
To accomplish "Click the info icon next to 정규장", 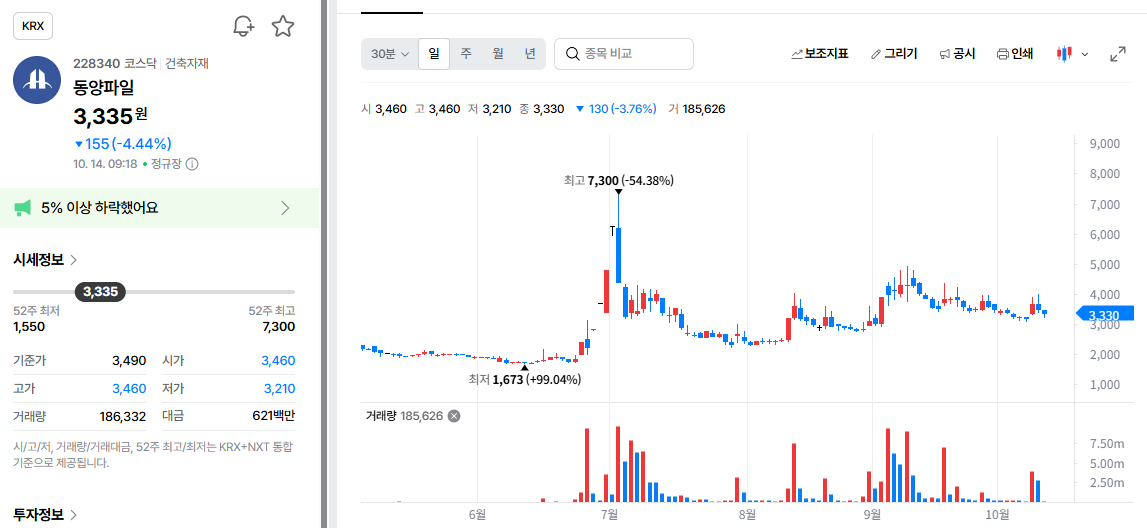I will click(192, 164).
